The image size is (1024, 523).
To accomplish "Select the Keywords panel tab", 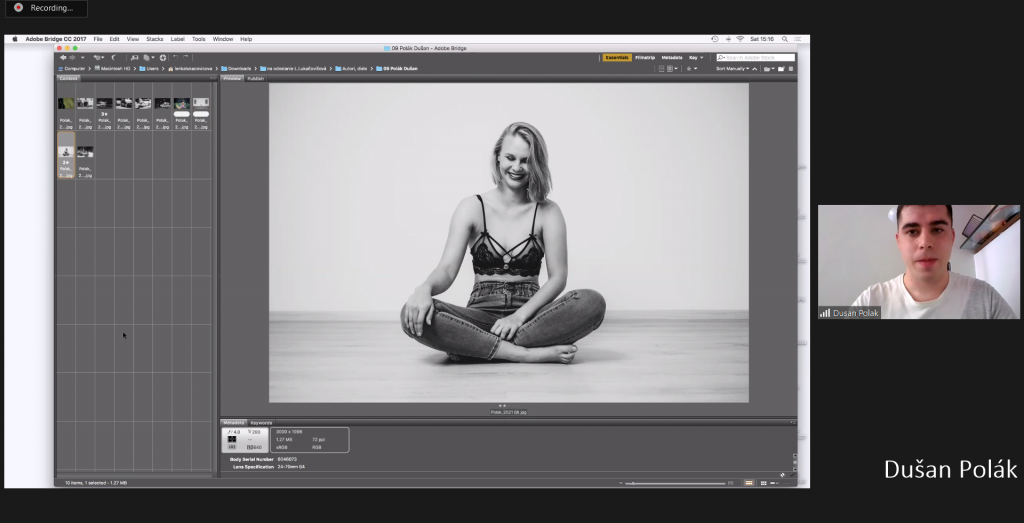I will click(261, 422).
